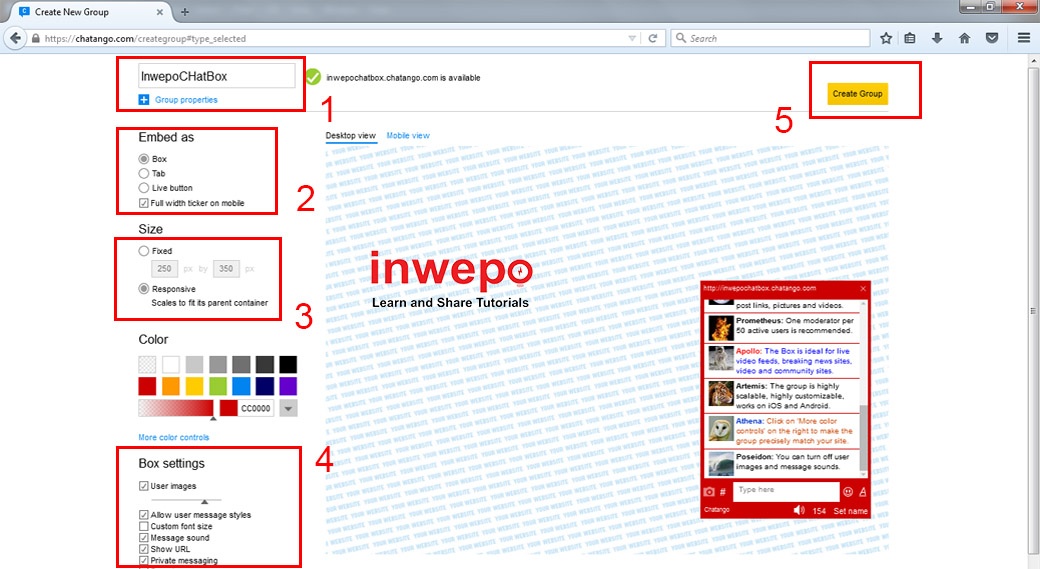Open the bookmarks list icon
The height and width of the screenshot is (569, 1040).
pyautogui.click(x=910, y=38)
